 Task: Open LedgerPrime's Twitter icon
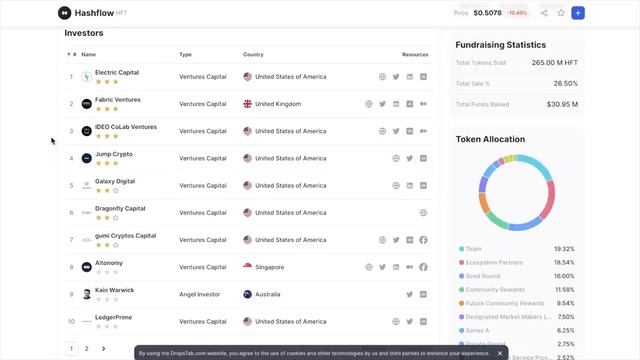tap(410, 322)
